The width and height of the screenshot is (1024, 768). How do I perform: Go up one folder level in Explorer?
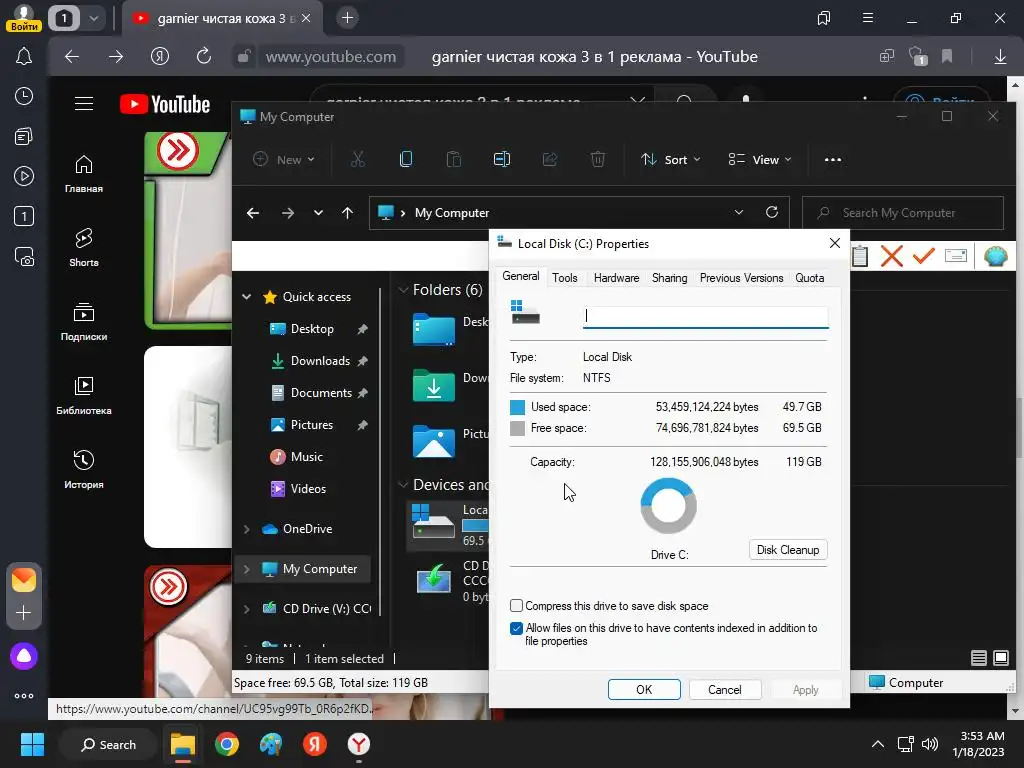(x=347, y=213)
